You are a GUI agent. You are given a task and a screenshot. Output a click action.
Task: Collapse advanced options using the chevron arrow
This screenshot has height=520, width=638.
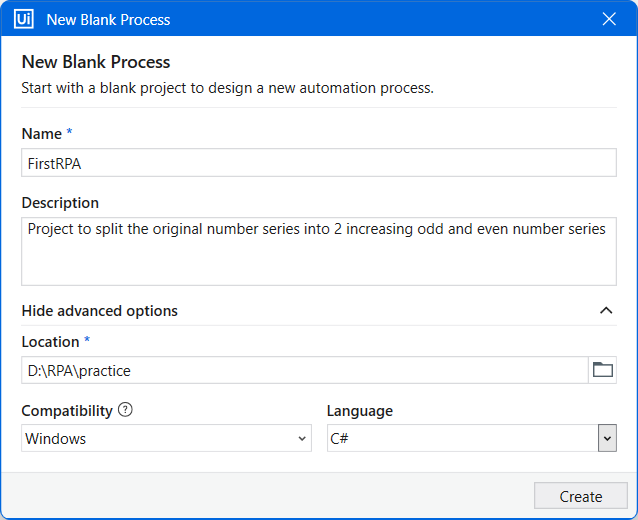pos(606,311)
